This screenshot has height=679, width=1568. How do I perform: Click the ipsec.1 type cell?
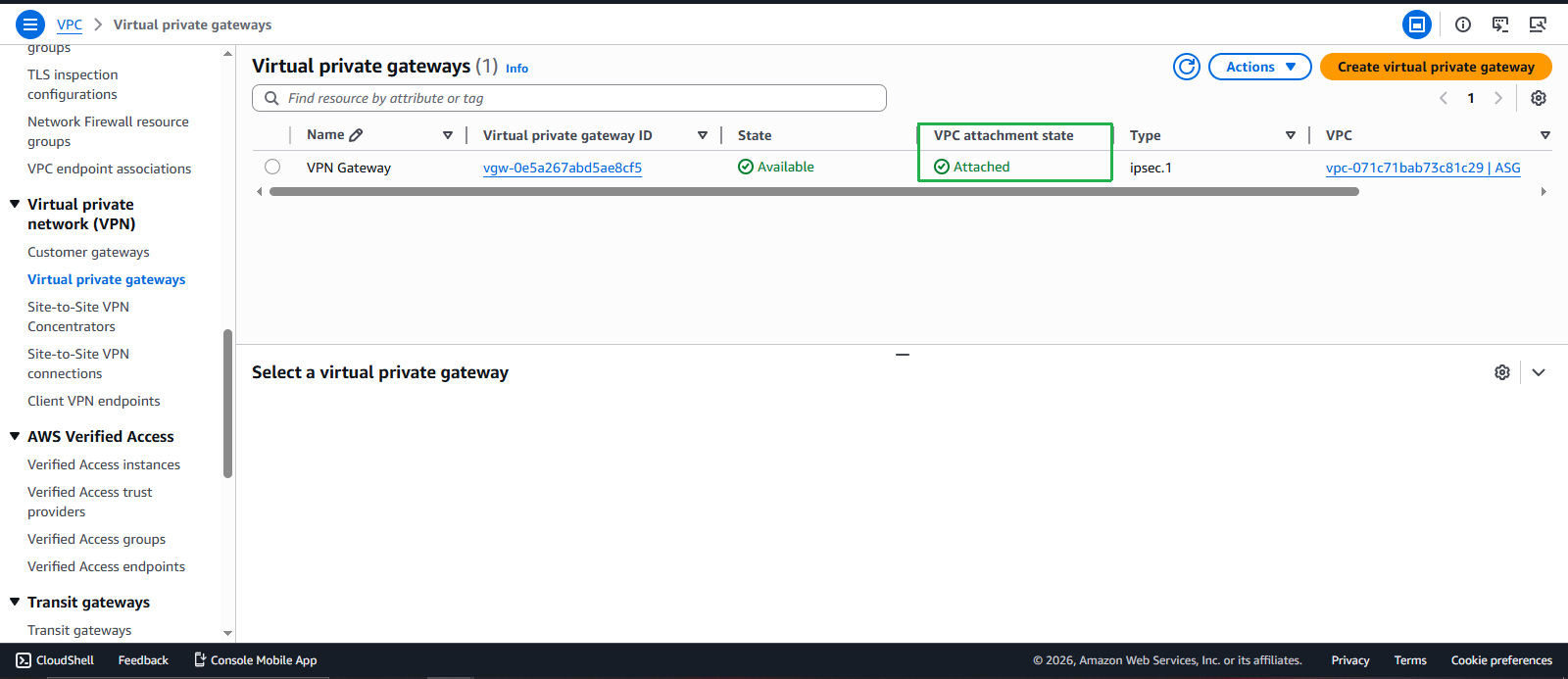pyautogui.click(x=1151, y=168)
